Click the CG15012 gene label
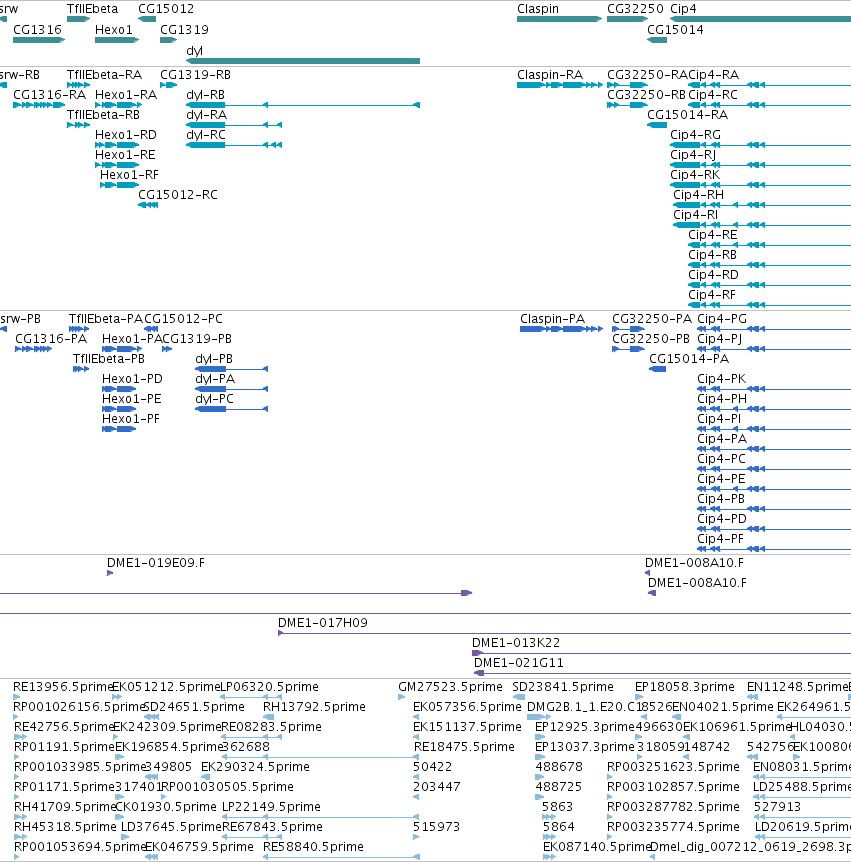 tap(166, 9)
